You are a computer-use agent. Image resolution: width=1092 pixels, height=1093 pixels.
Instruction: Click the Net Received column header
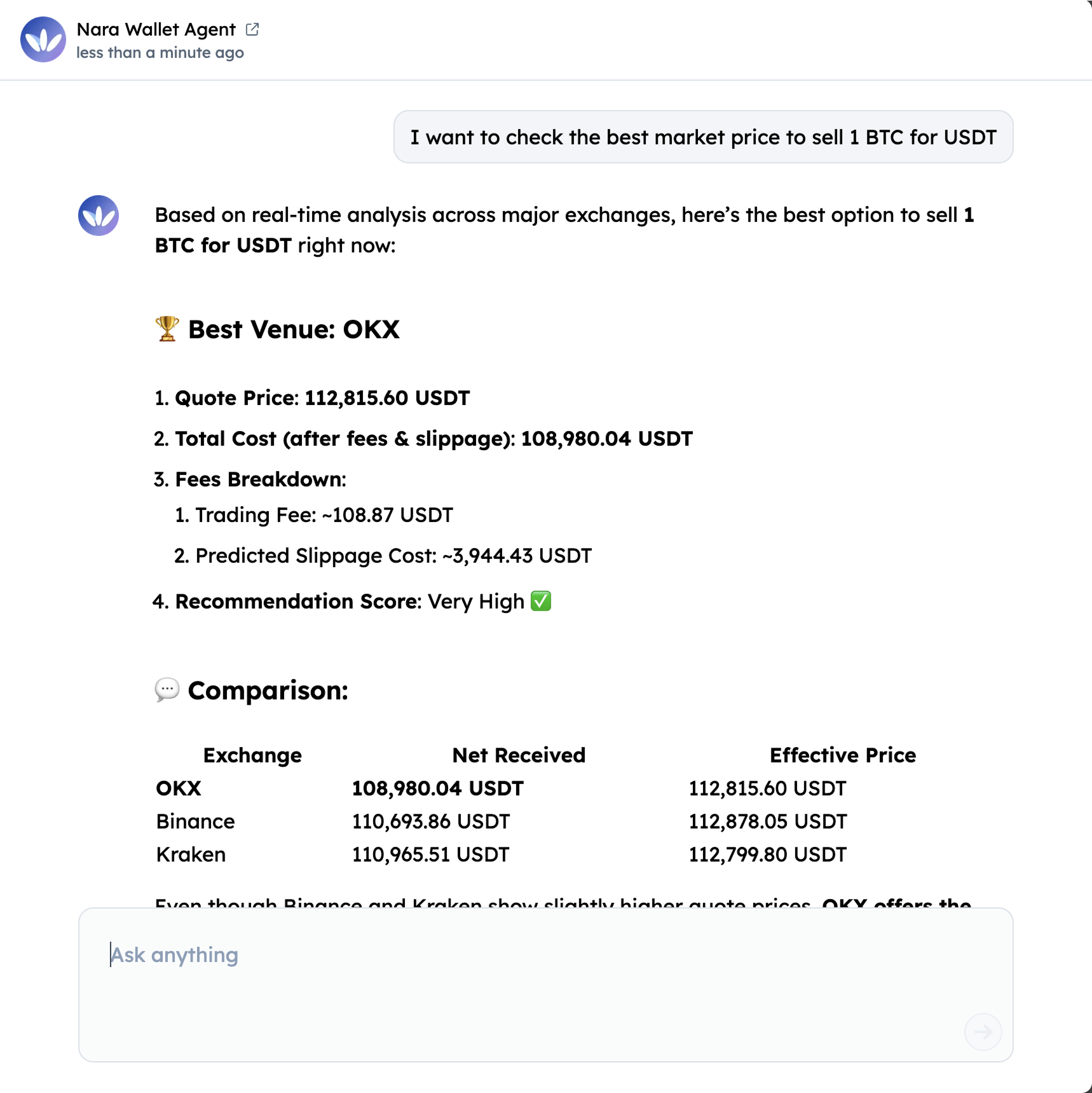(x=519, y=755)
